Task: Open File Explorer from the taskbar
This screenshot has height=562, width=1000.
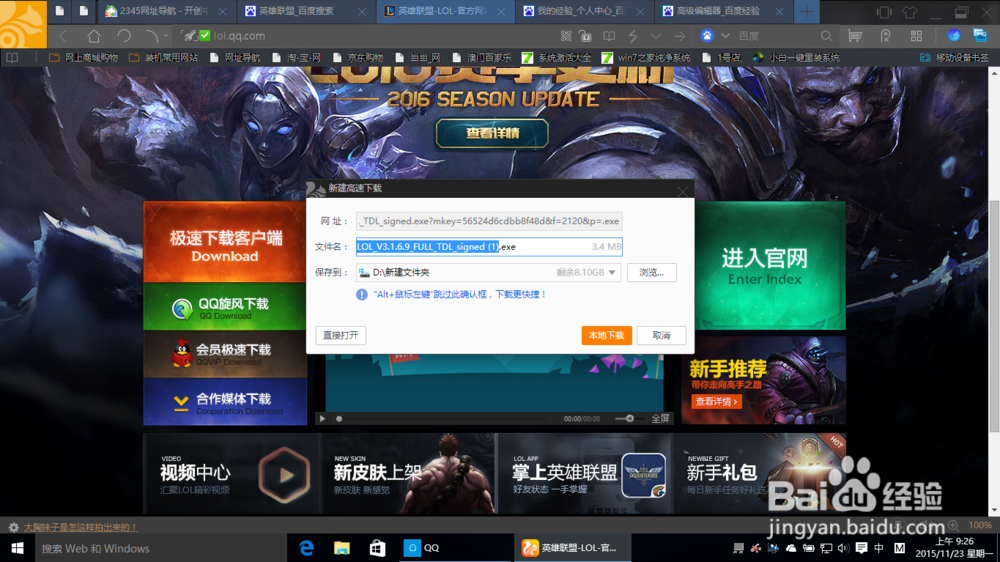Action: point(342,548)
